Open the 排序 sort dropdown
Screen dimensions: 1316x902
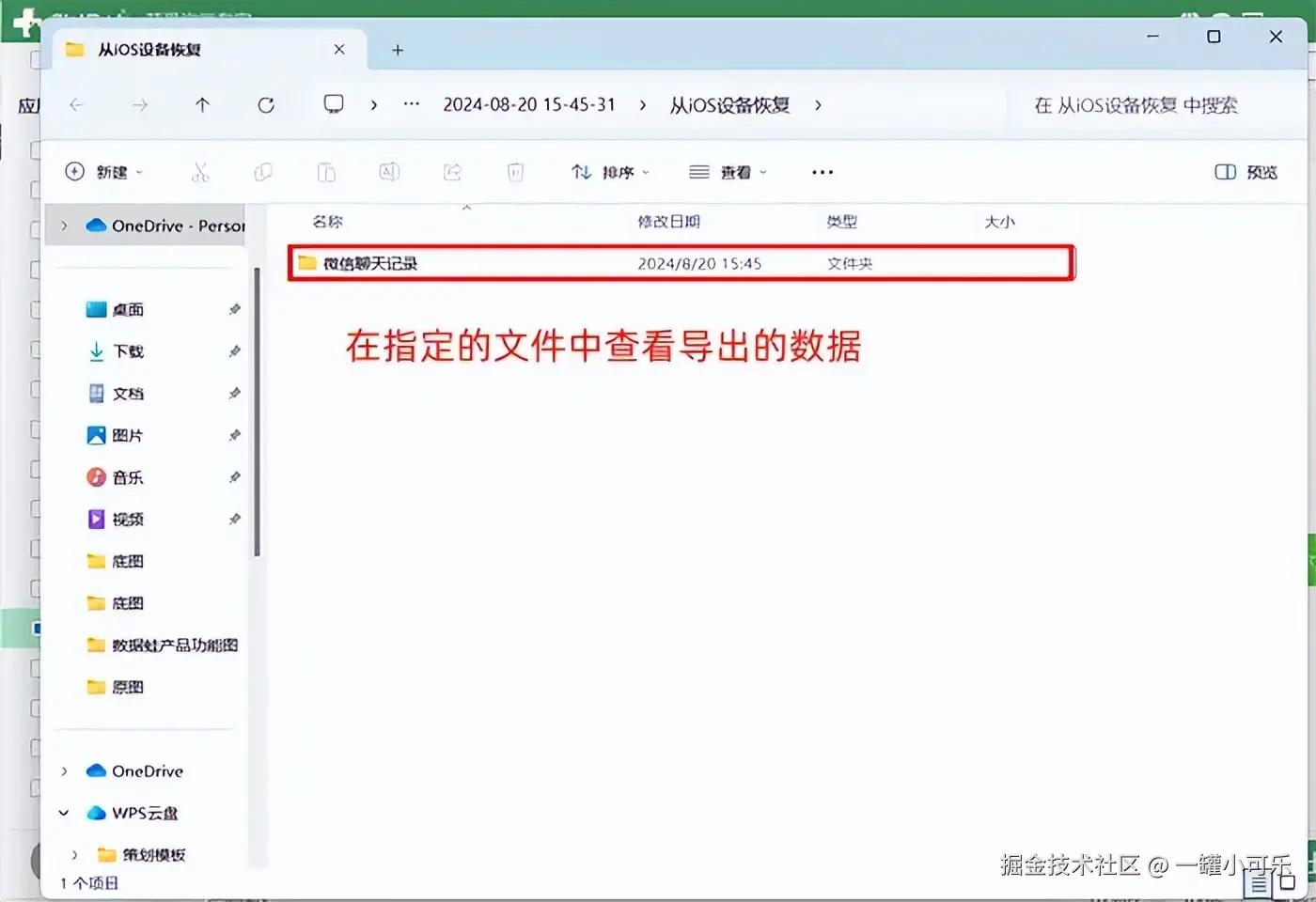pos(610,172)
